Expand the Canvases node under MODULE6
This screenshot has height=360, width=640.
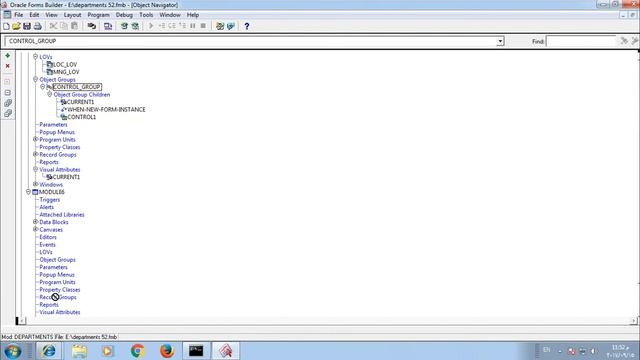36,229
